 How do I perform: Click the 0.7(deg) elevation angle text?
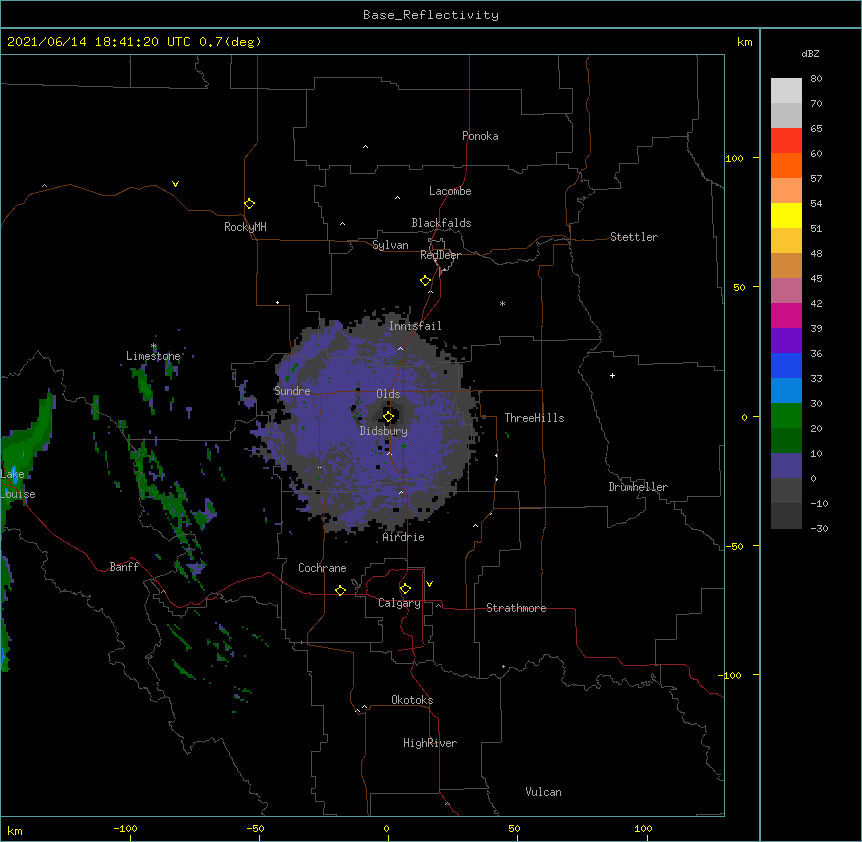pos(230,42)
